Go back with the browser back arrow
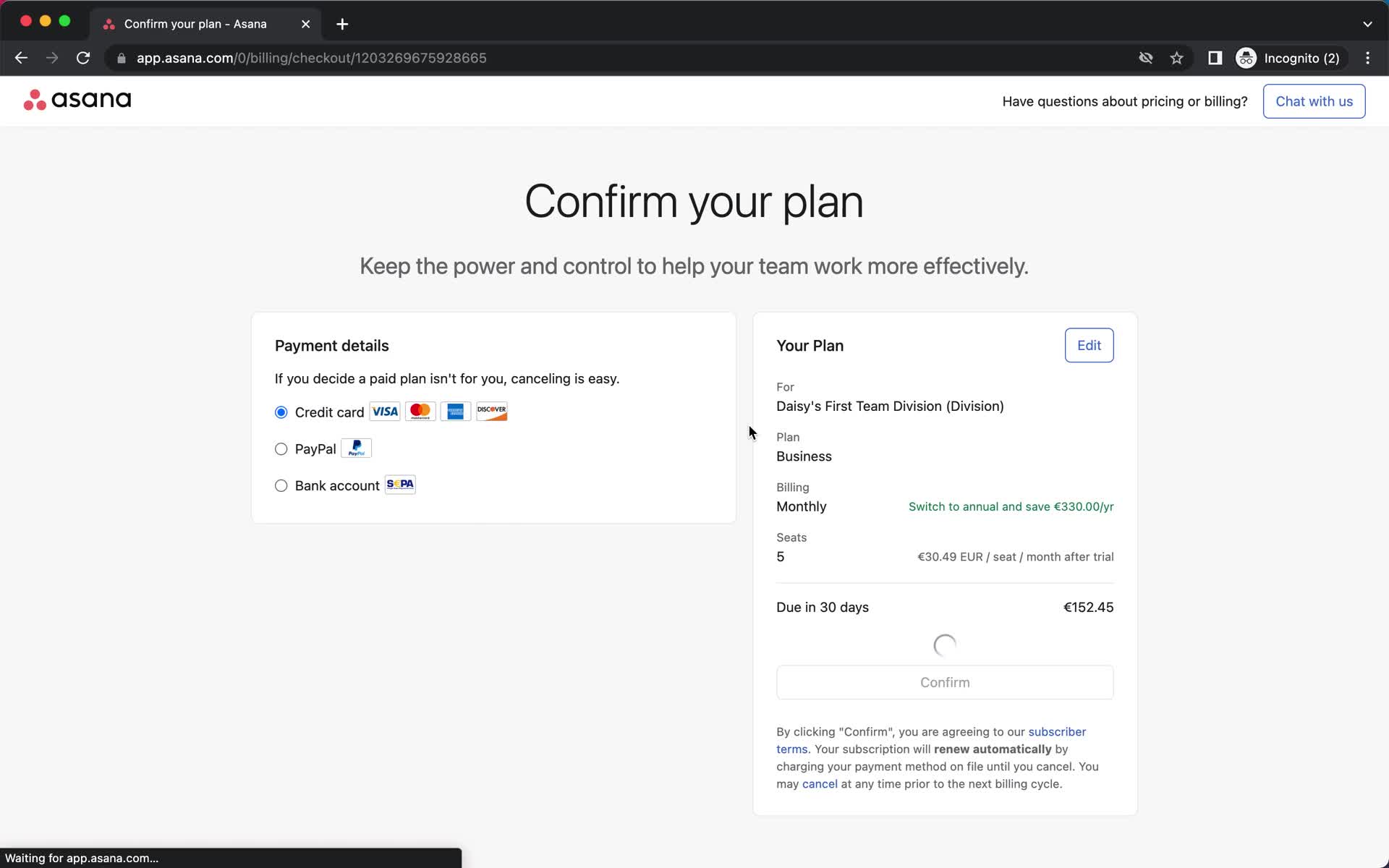Image resolution: width=1389 pixels, height=868 pixels. click(x=21, y=58)
